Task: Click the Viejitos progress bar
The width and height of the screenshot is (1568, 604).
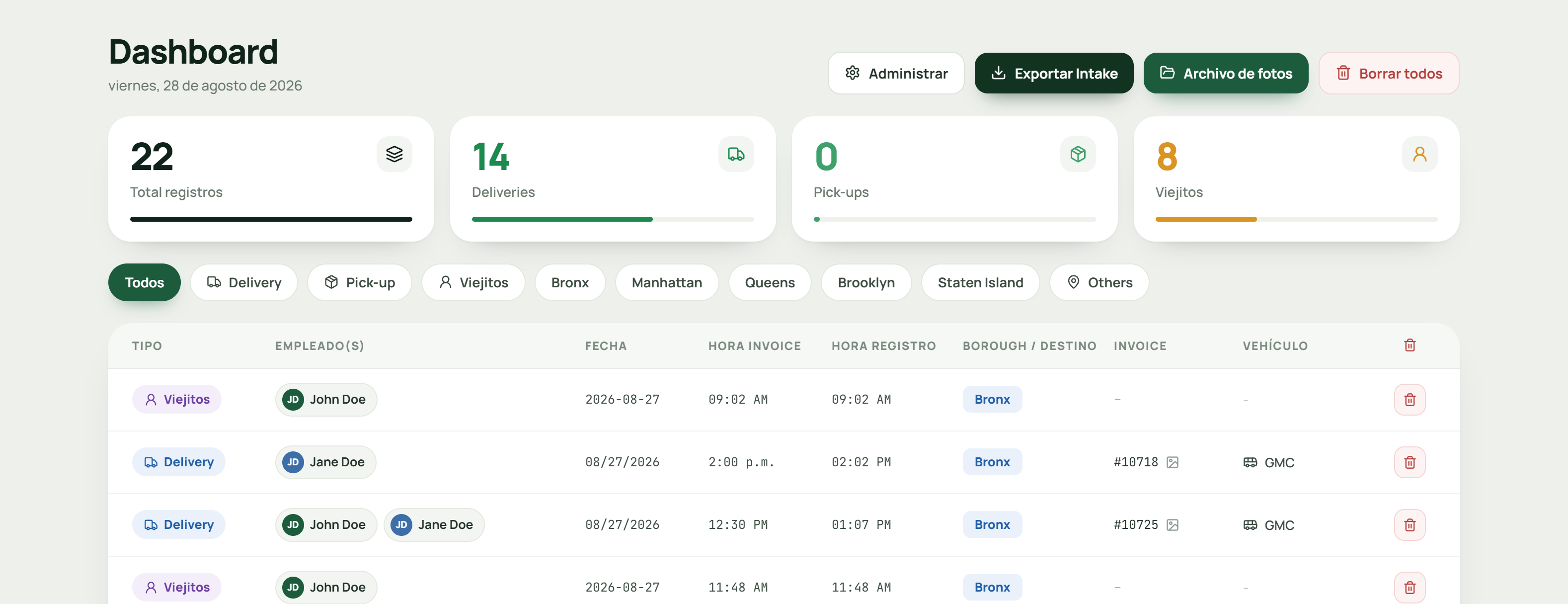Action: pos(1296,219)
